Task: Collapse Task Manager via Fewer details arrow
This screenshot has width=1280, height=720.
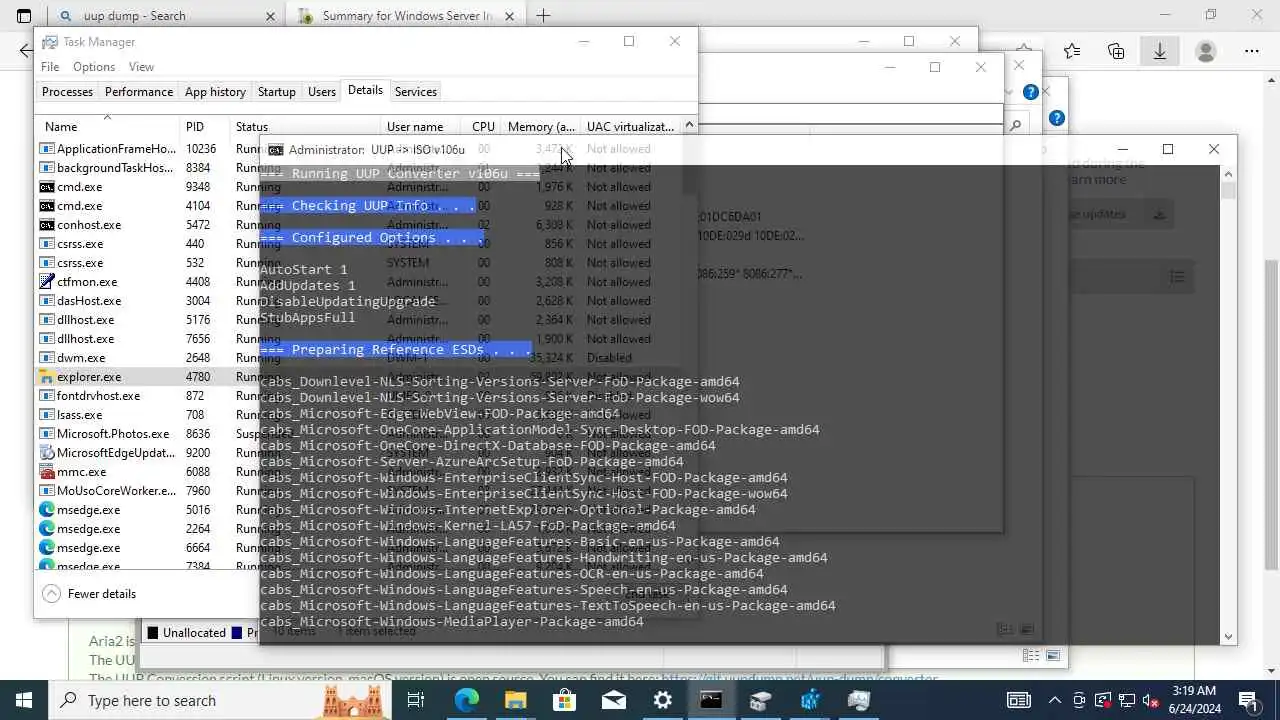Action: (x=52, y=594)
